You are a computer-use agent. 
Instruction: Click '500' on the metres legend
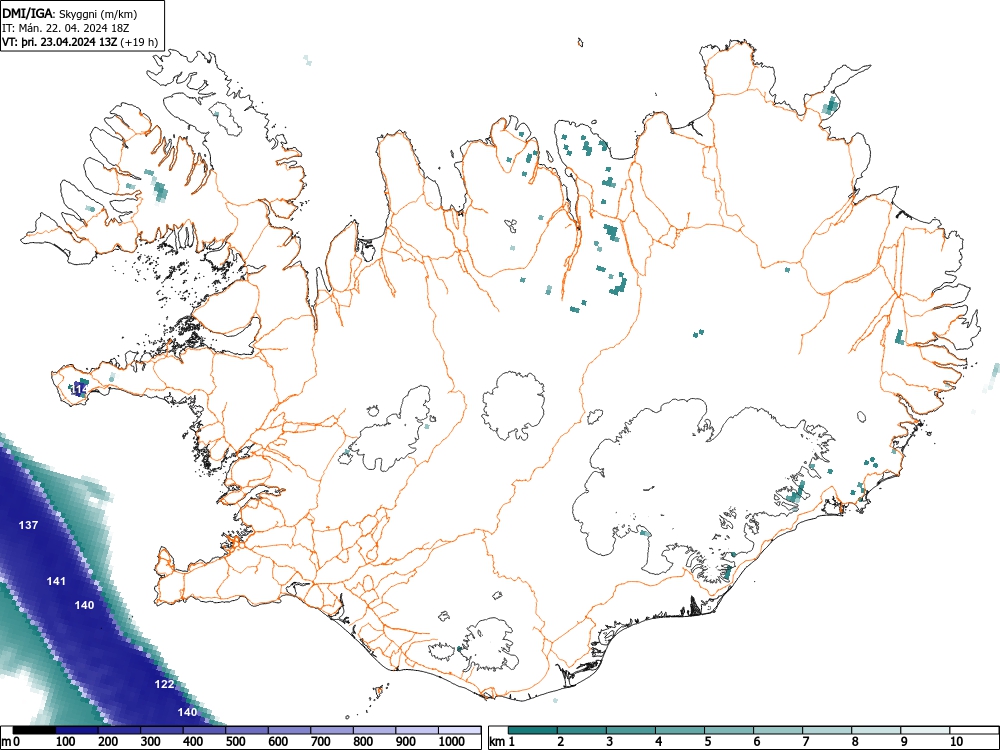[x=236, y=742]
